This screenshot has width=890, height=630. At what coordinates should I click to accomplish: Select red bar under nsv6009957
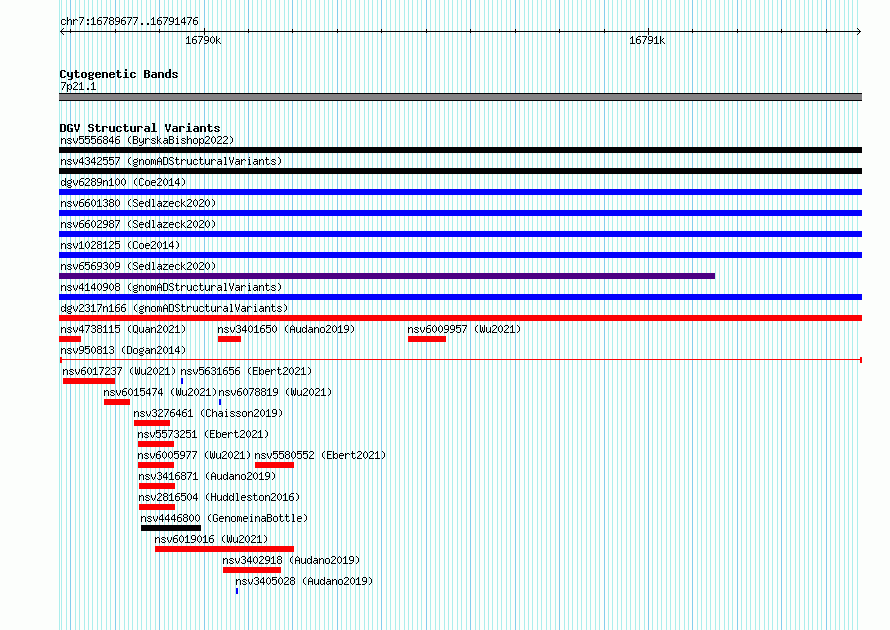pos(427,339)
